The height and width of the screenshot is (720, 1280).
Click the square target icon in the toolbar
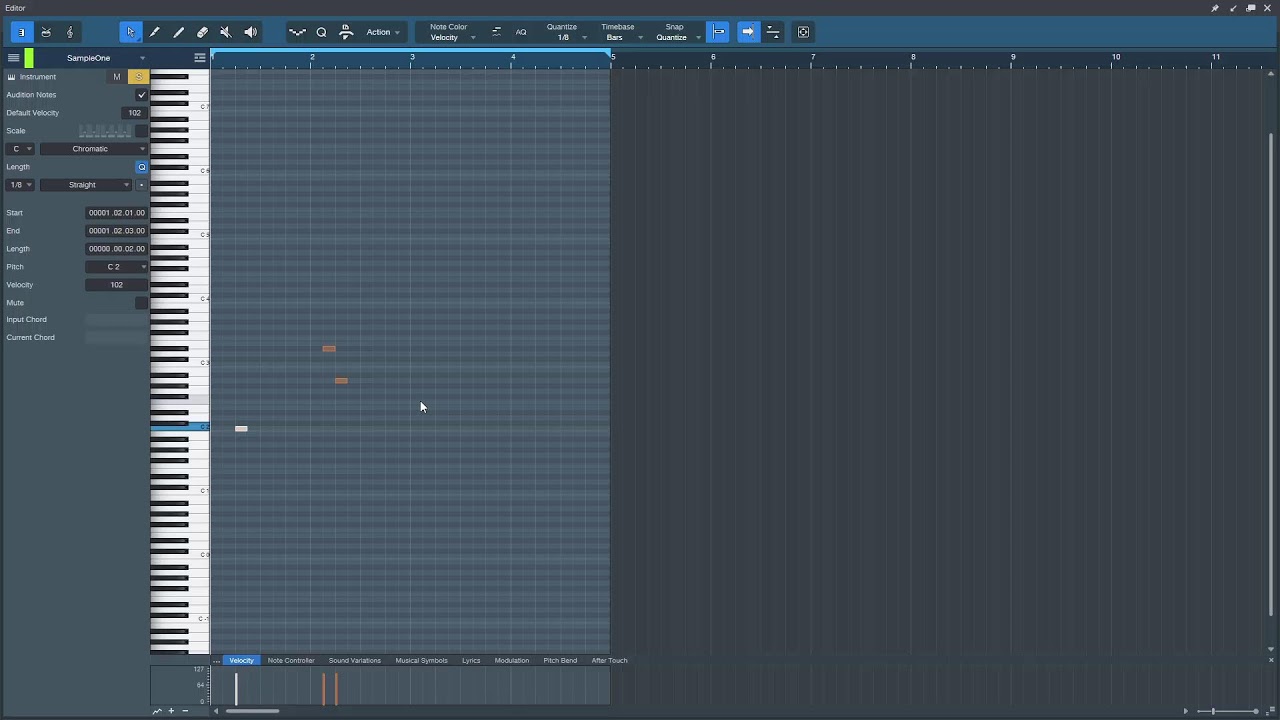click(803, 32)
